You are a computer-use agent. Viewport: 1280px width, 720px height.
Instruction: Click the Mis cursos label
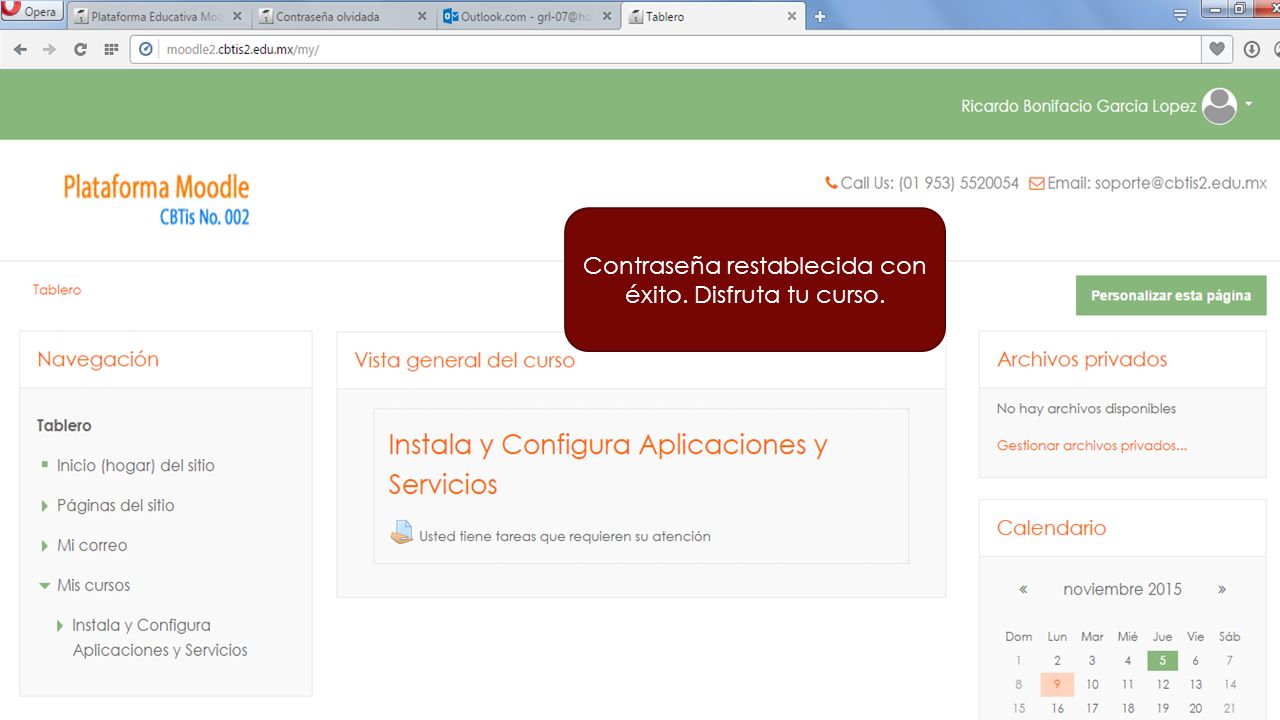click(x=94, y=586)
